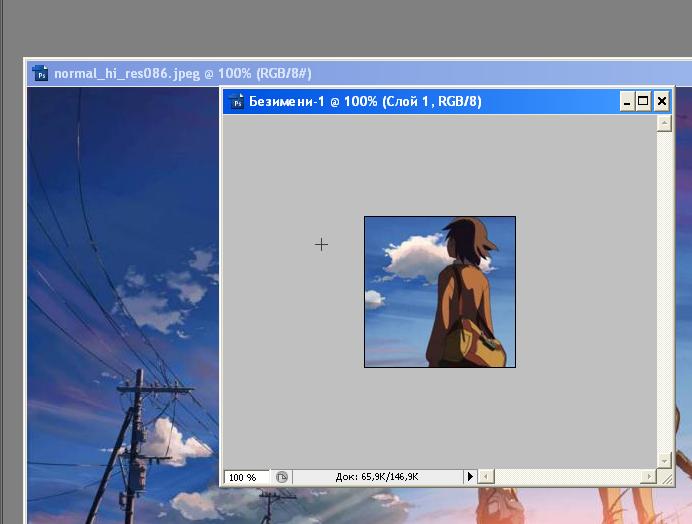Click the horizontal scrollbar right arrow in Безимени-1

pyautogui.click(x=648, y=477)
